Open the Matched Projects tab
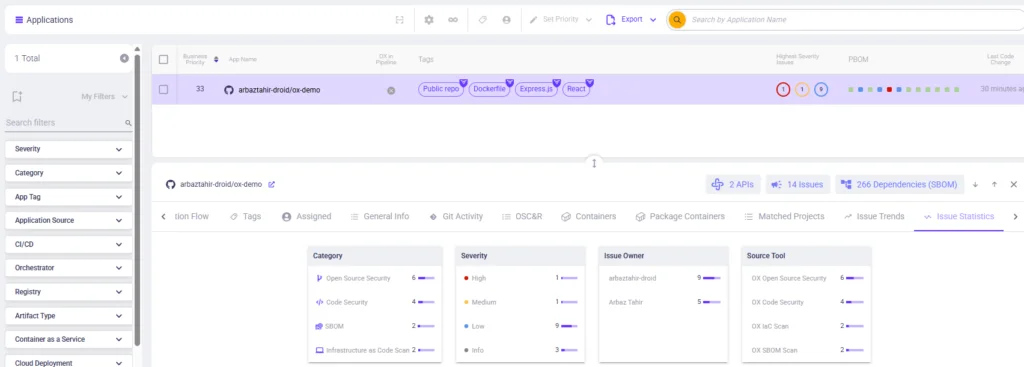 tap(784, 216)
